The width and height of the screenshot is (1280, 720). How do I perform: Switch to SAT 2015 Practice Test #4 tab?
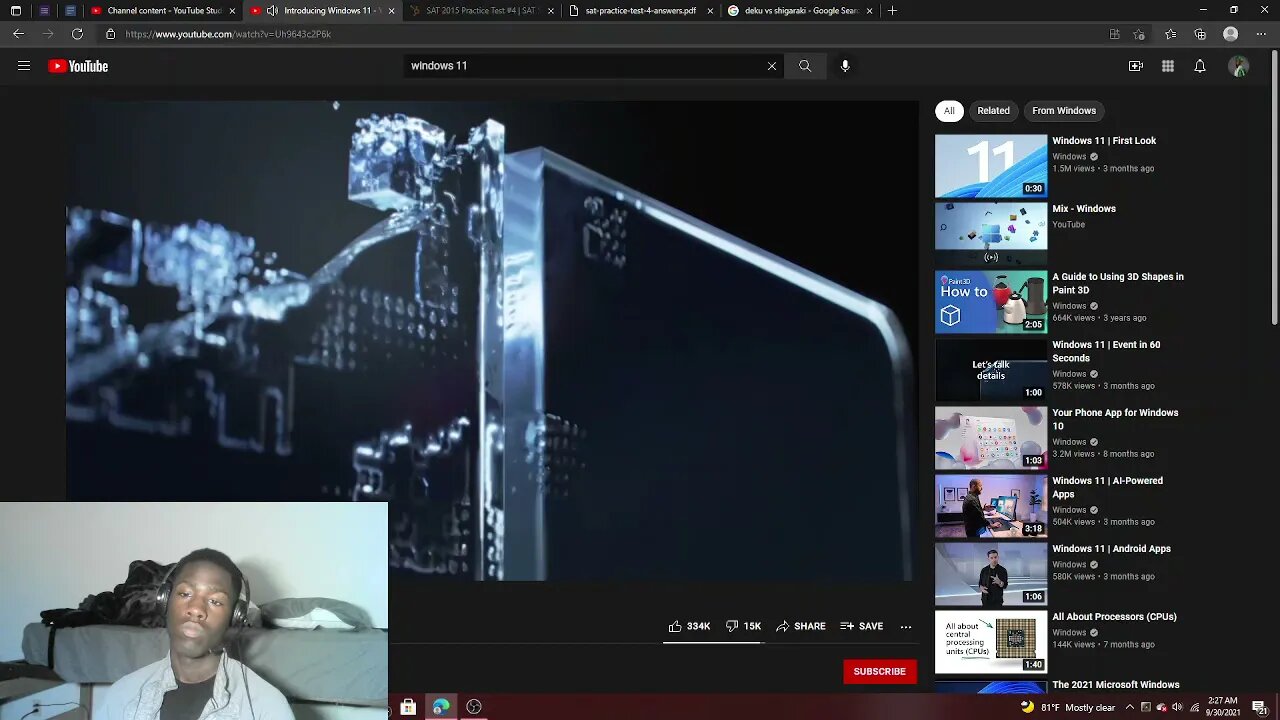pyautogui.click(x=481, y=11)
